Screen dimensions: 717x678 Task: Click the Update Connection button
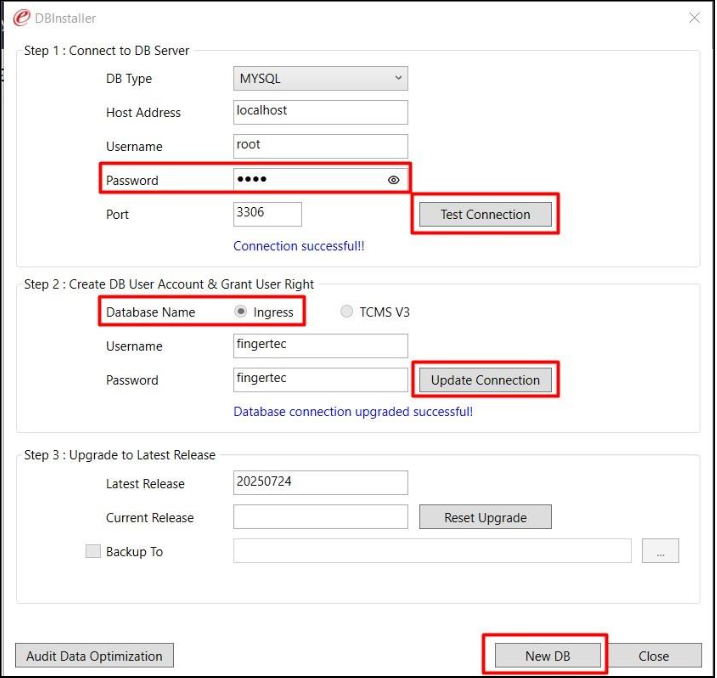(x=485, y=380)
